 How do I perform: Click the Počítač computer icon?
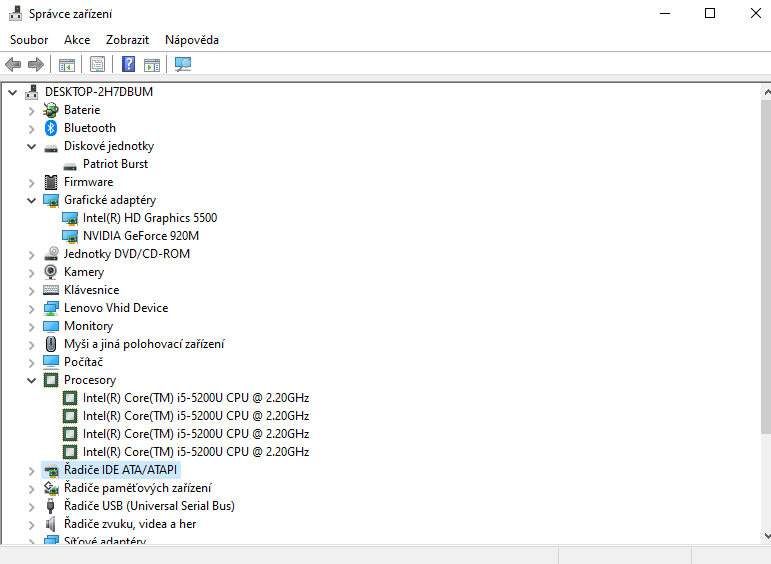pyautogui.click(x=51, y=362)
